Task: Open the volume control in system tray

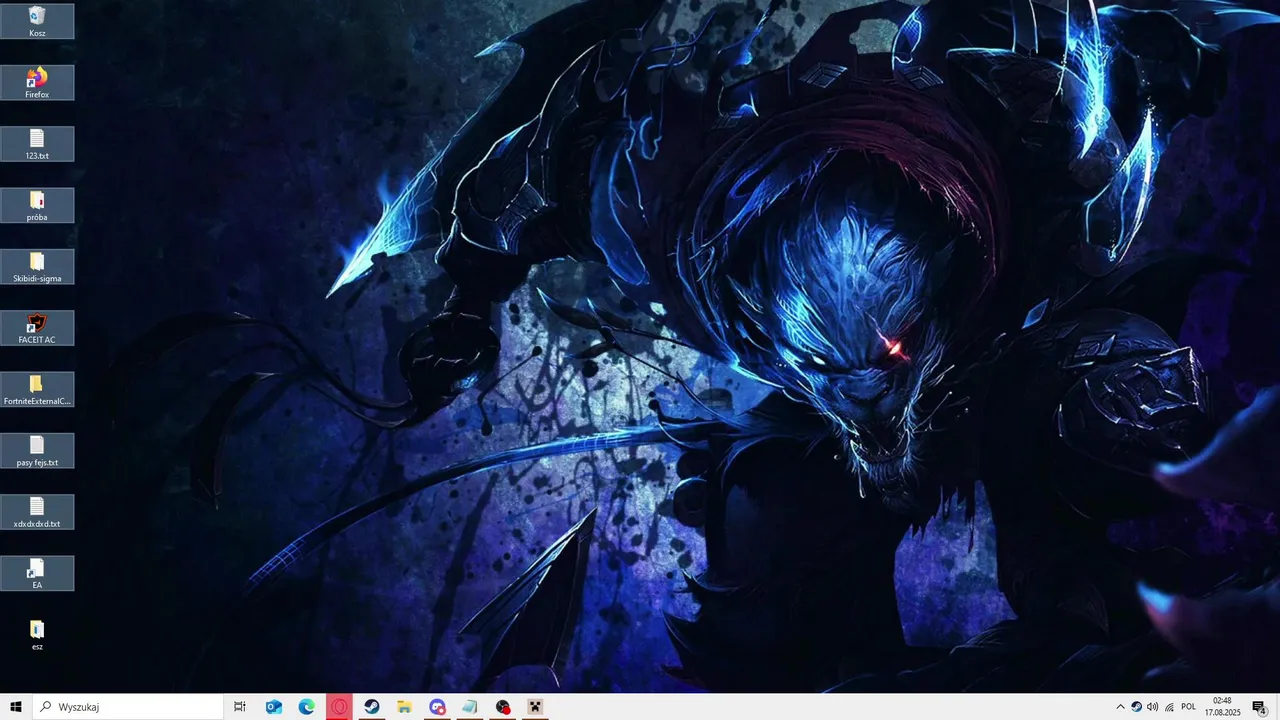Action: (x=1153, y=707)
